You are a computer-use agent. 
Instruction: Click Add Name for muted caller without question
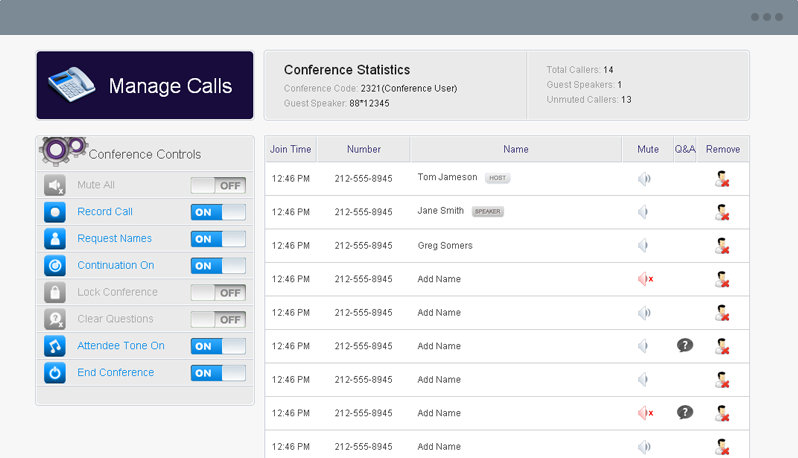[439, 279]
